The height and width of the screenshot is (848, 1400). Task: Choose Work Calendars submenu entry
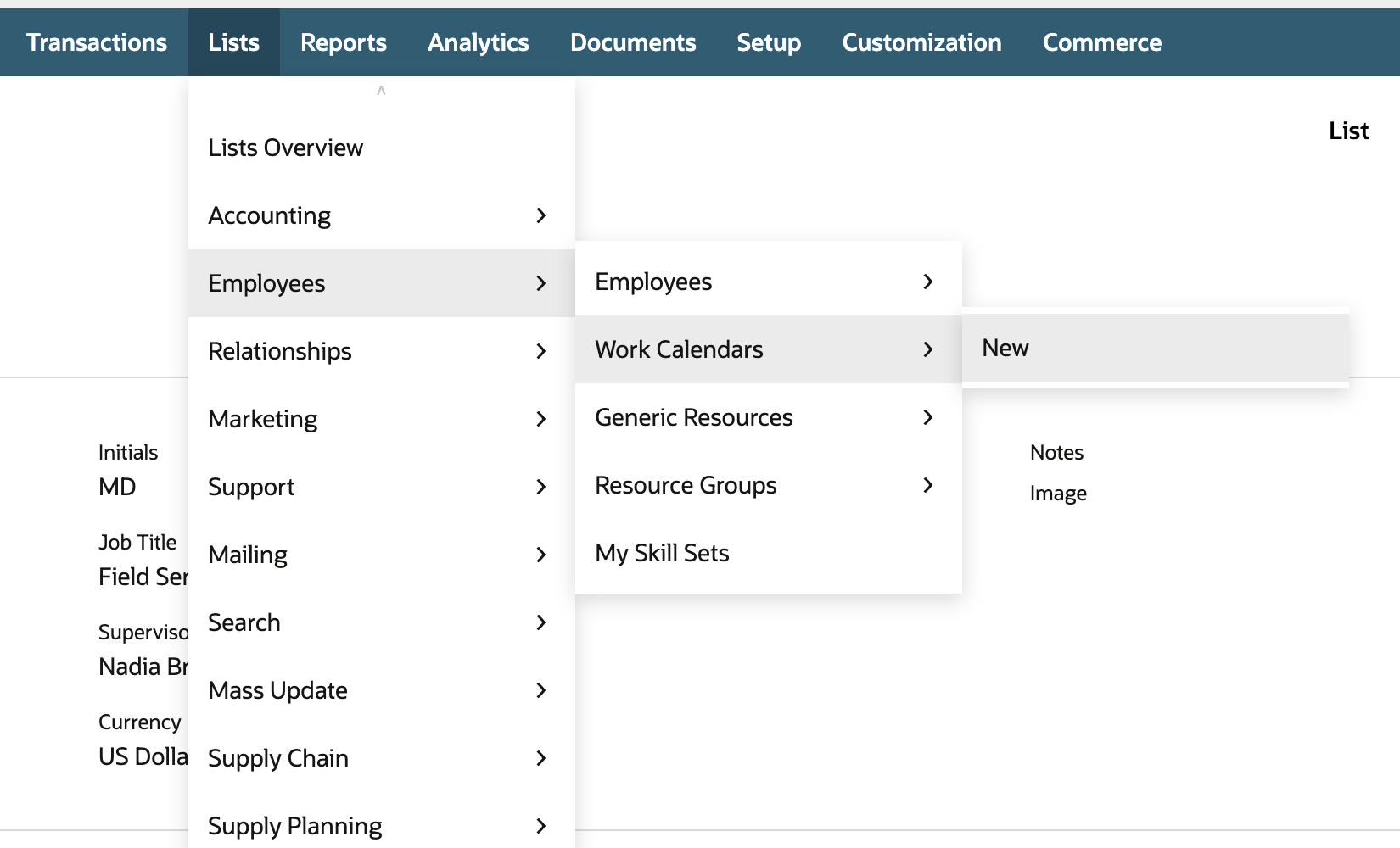tap(769, 349)
